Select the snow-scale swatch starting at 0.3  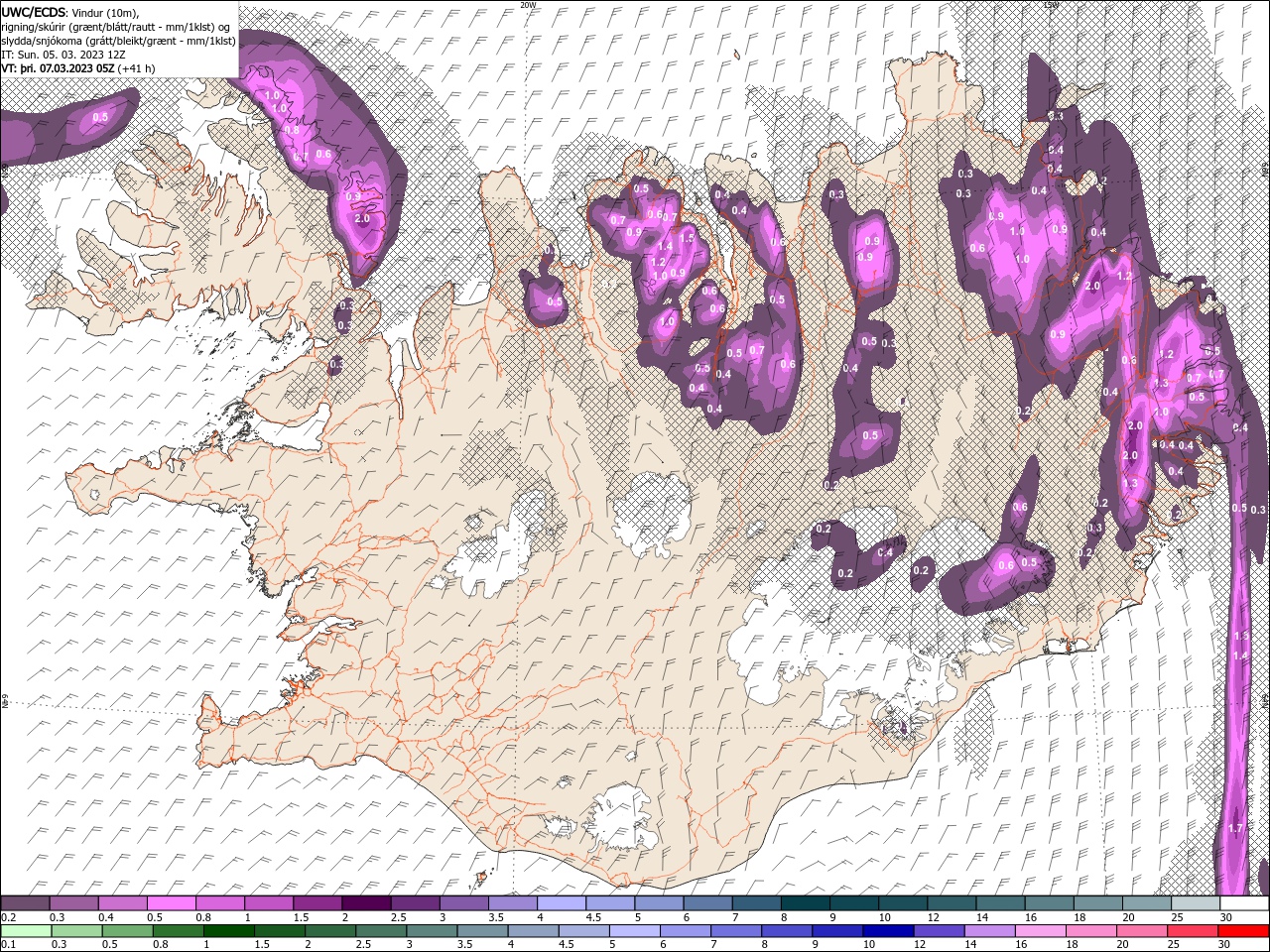coord(73,903)
